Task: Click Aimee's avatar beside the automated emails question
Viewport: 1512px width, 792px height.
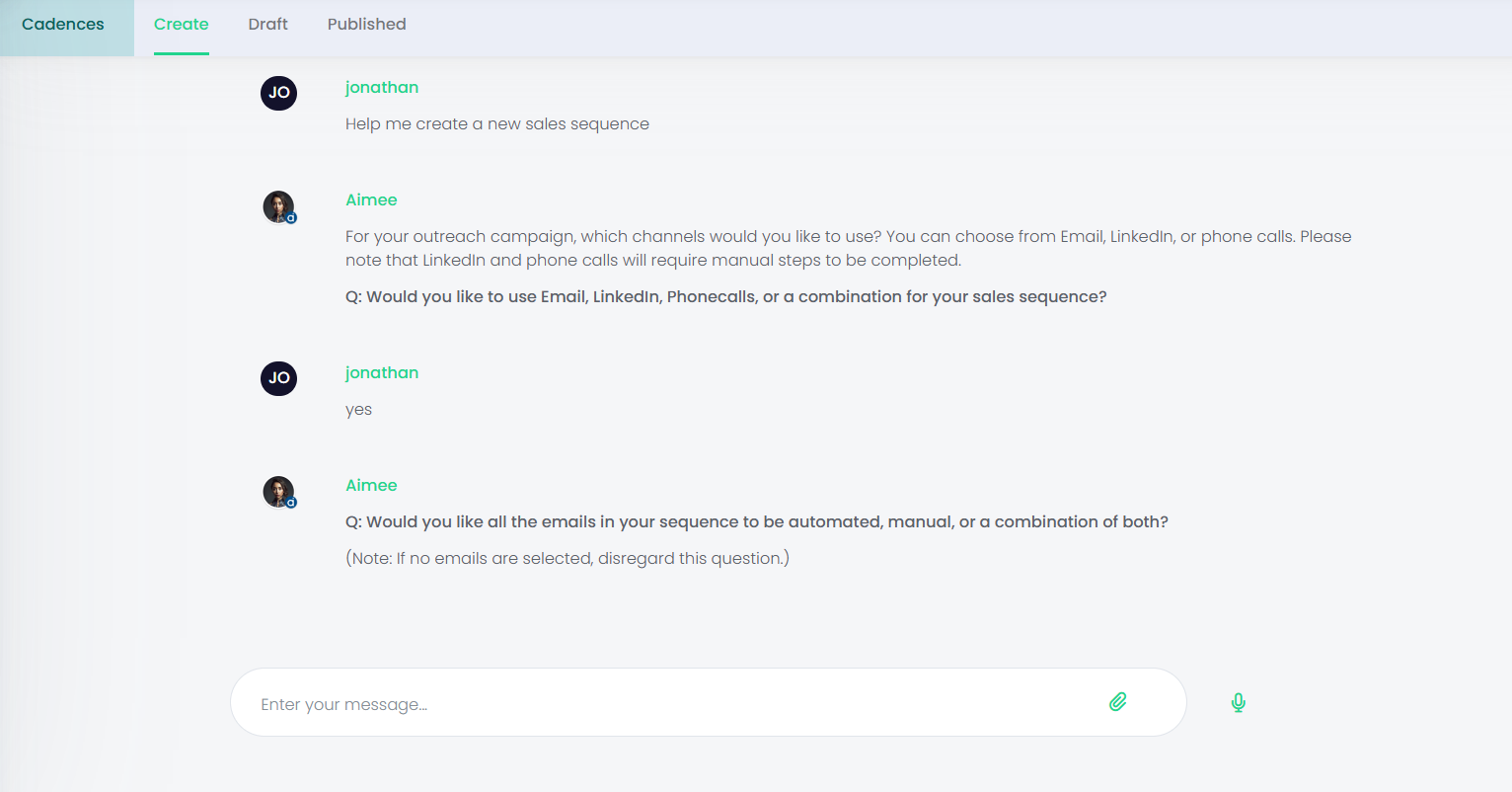Action: tap(278, 492)
